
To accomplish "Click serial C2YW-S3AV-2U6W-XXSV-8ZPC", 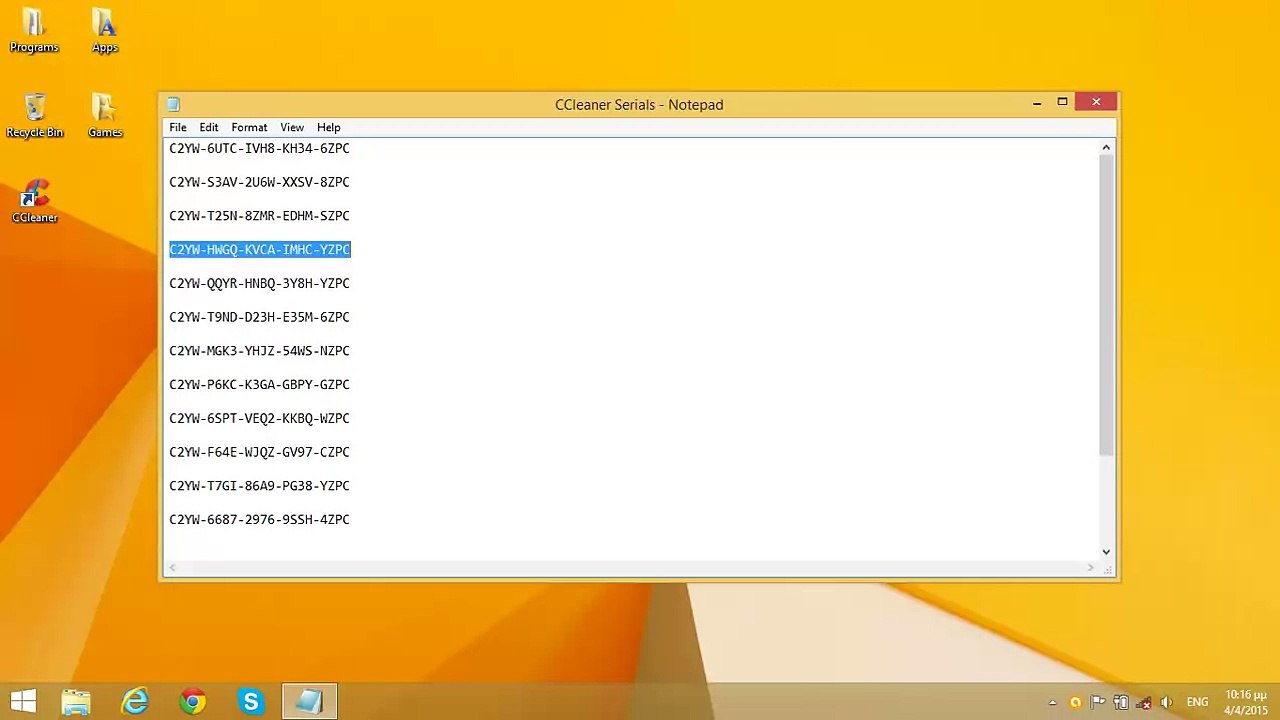I will pos(259,182).
